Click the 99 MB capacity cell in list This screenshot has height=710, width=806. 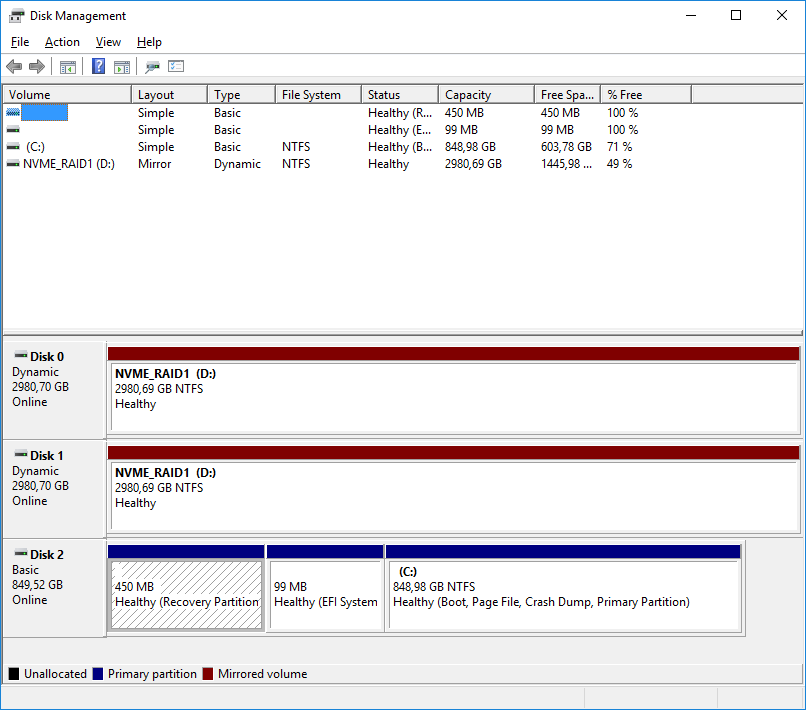click(461, 130)
